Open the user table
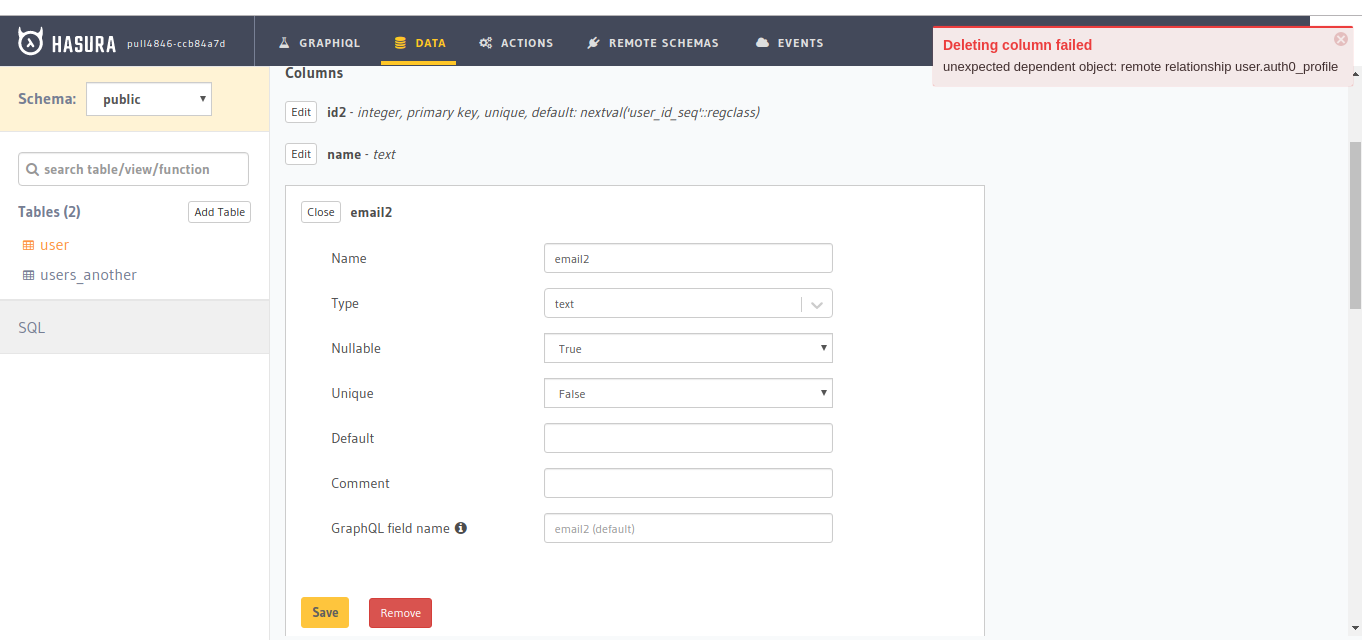This screenshot has height=640, width=1362. 54,245
